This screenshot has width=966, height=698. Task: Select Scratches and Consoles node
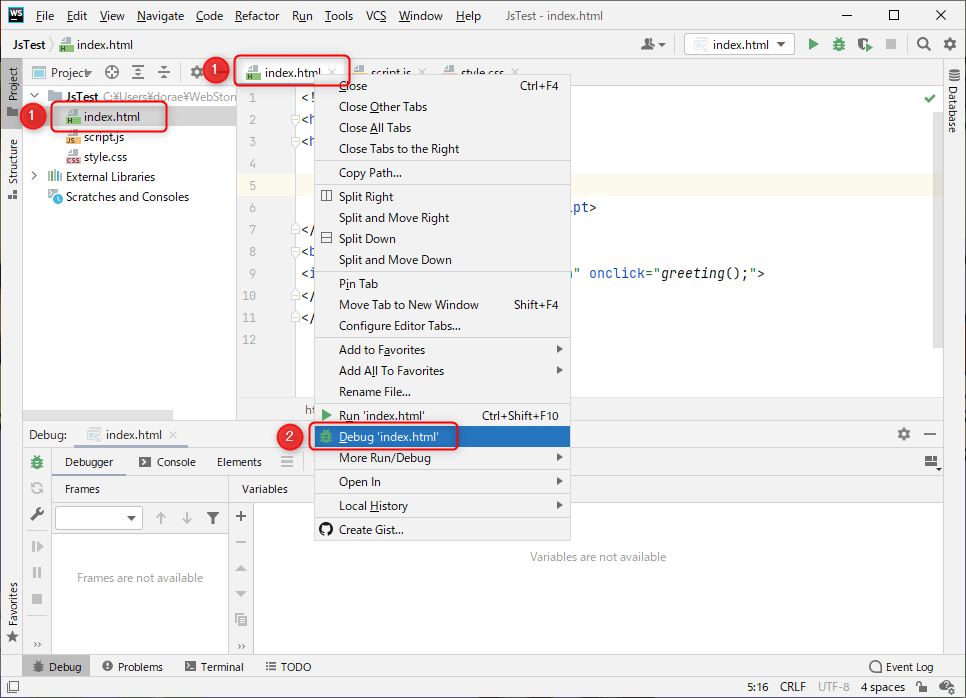tap(127, 197)
